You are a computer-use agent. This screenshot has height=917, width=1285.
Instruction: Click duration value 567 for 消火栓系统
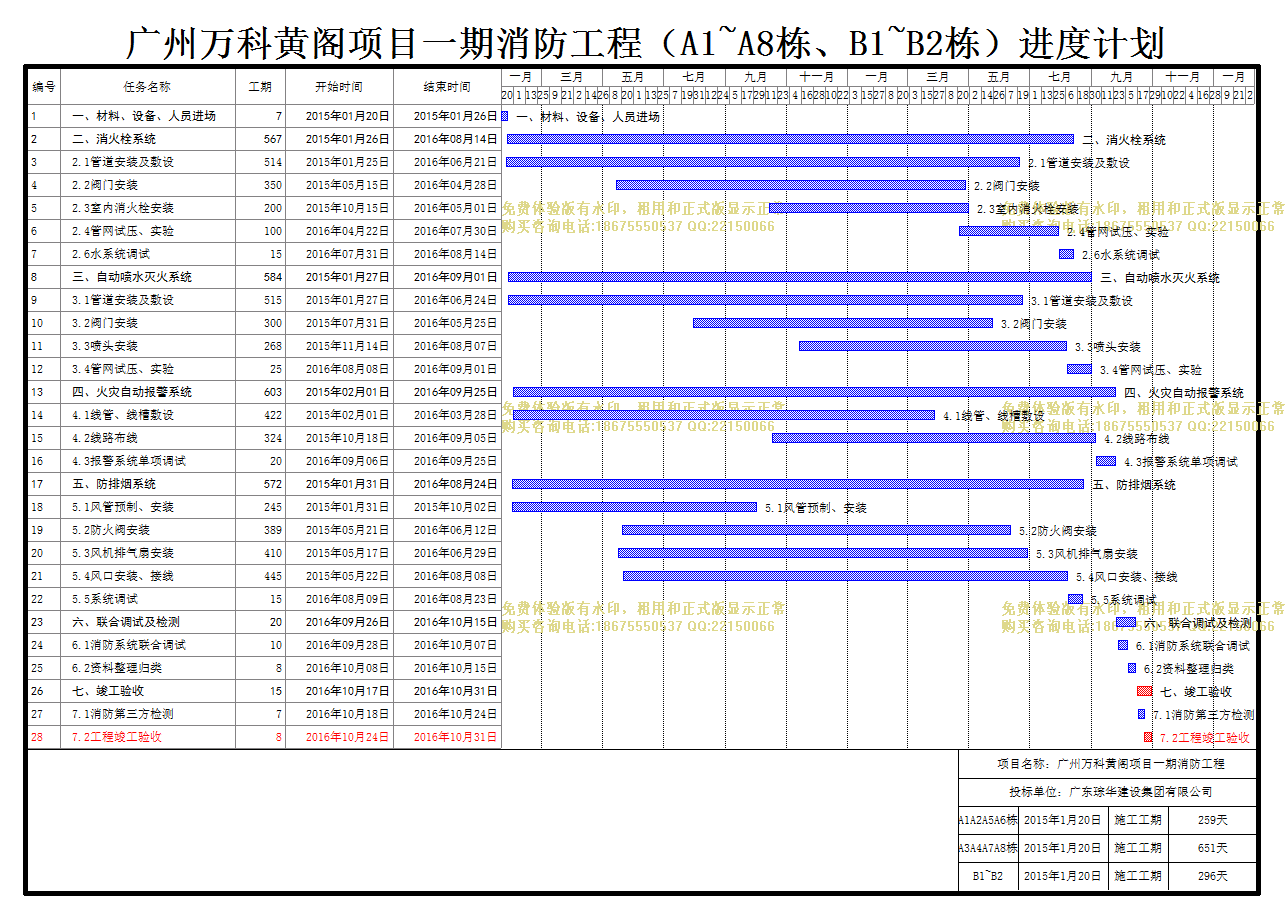click(x=272, y=139)
